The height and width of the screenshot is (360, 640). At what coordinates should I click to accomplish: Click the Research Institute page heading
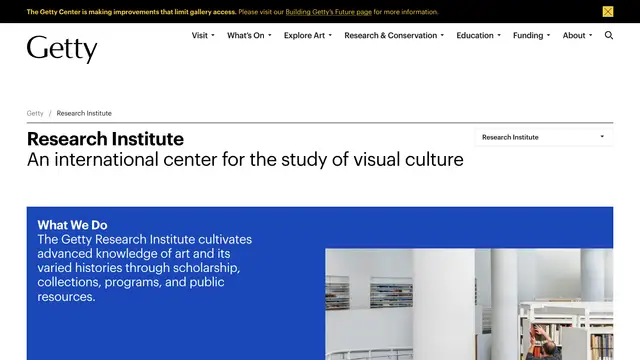(105, 139)
